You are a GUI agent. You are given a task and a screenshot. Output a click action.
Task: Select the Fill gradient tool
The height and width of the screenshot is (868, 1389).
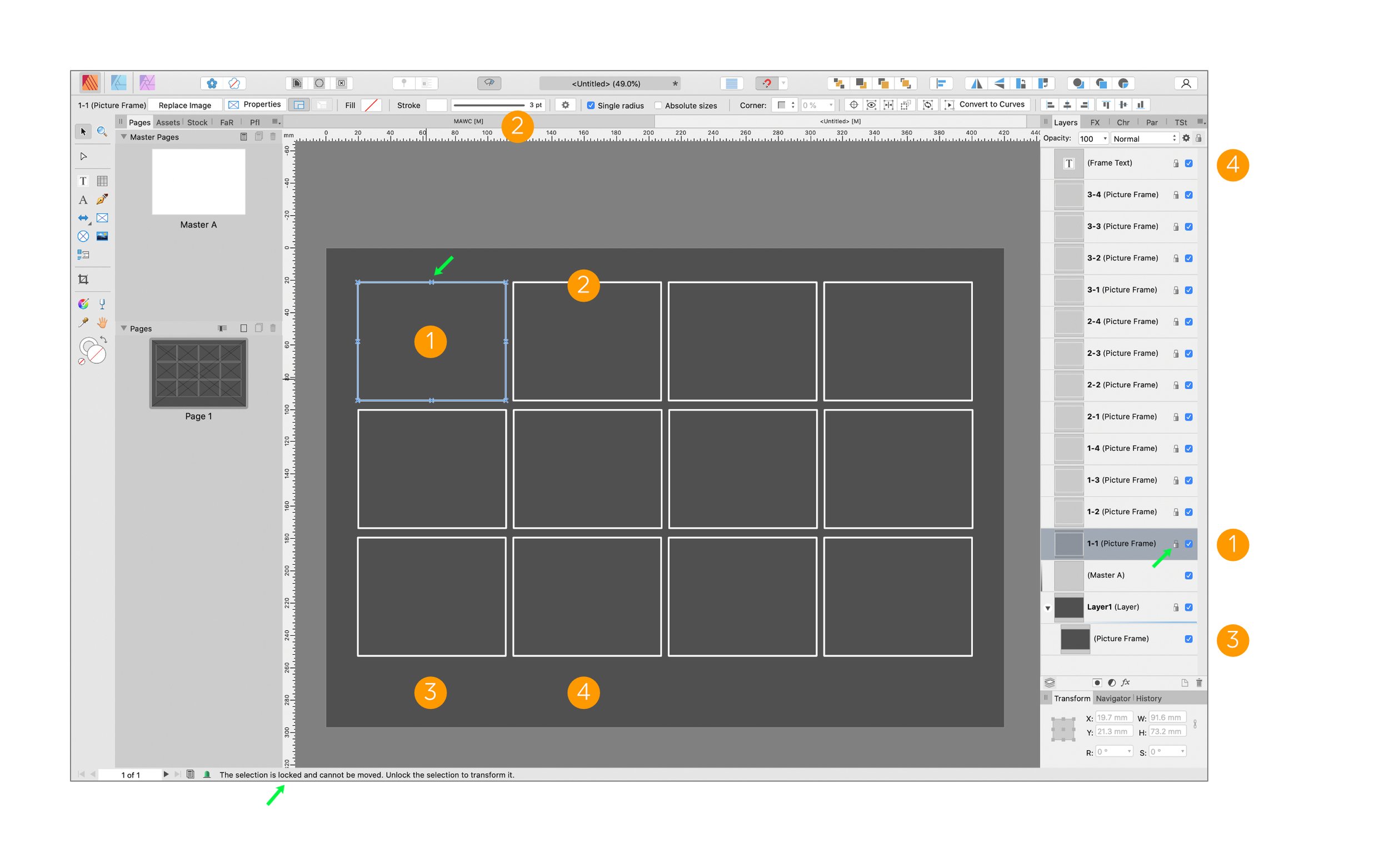83,304
